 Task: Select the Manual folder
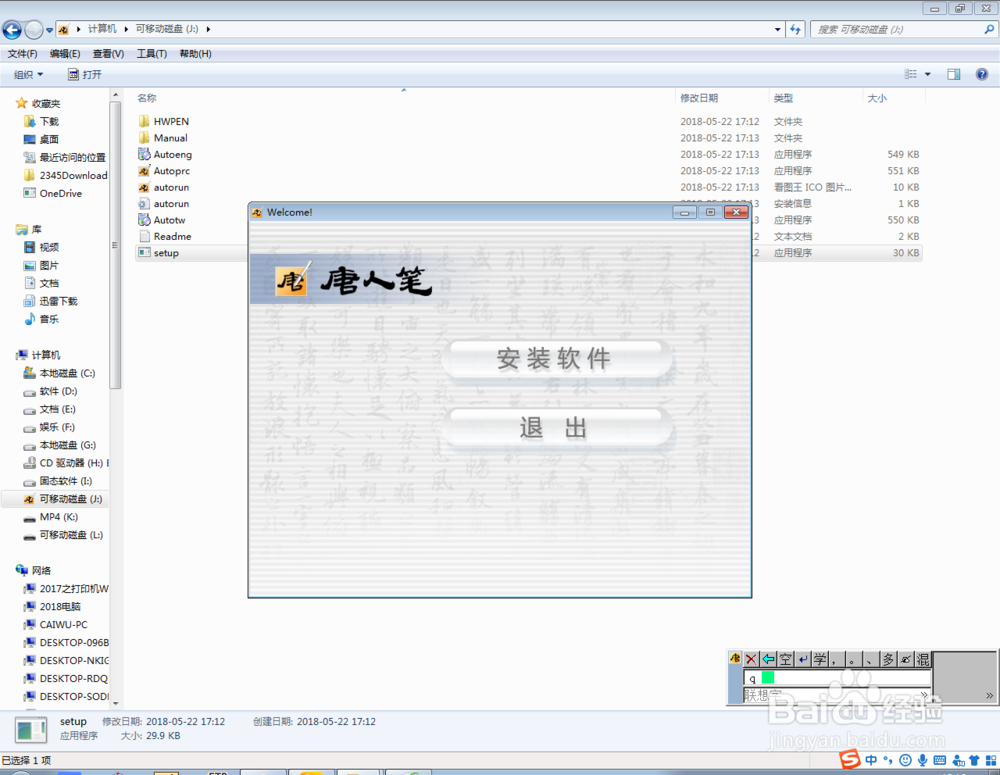pyautogui.click(x=163, y=138)
